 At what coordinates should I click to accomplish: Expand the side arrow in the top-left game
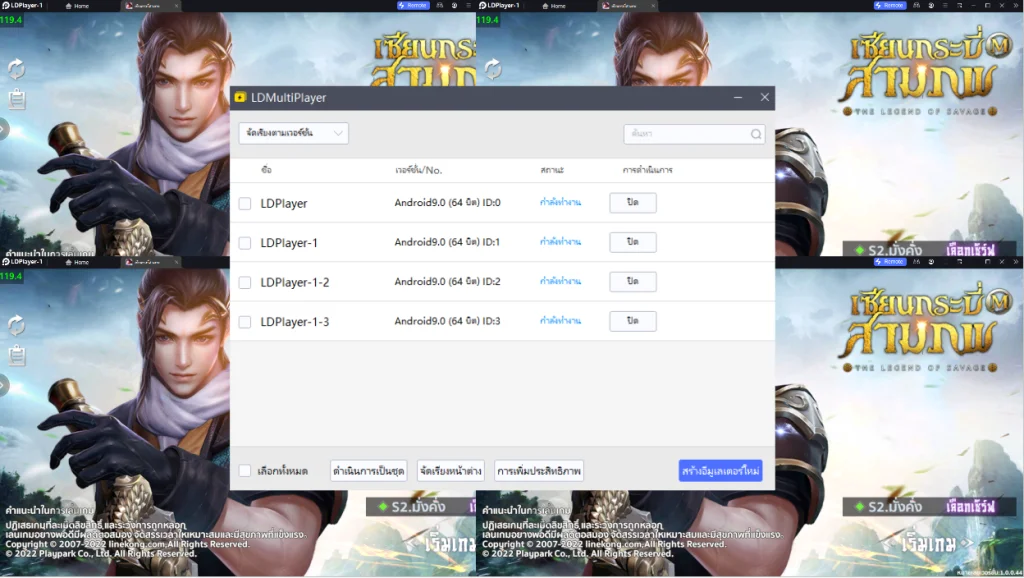[x=4, y=129]
